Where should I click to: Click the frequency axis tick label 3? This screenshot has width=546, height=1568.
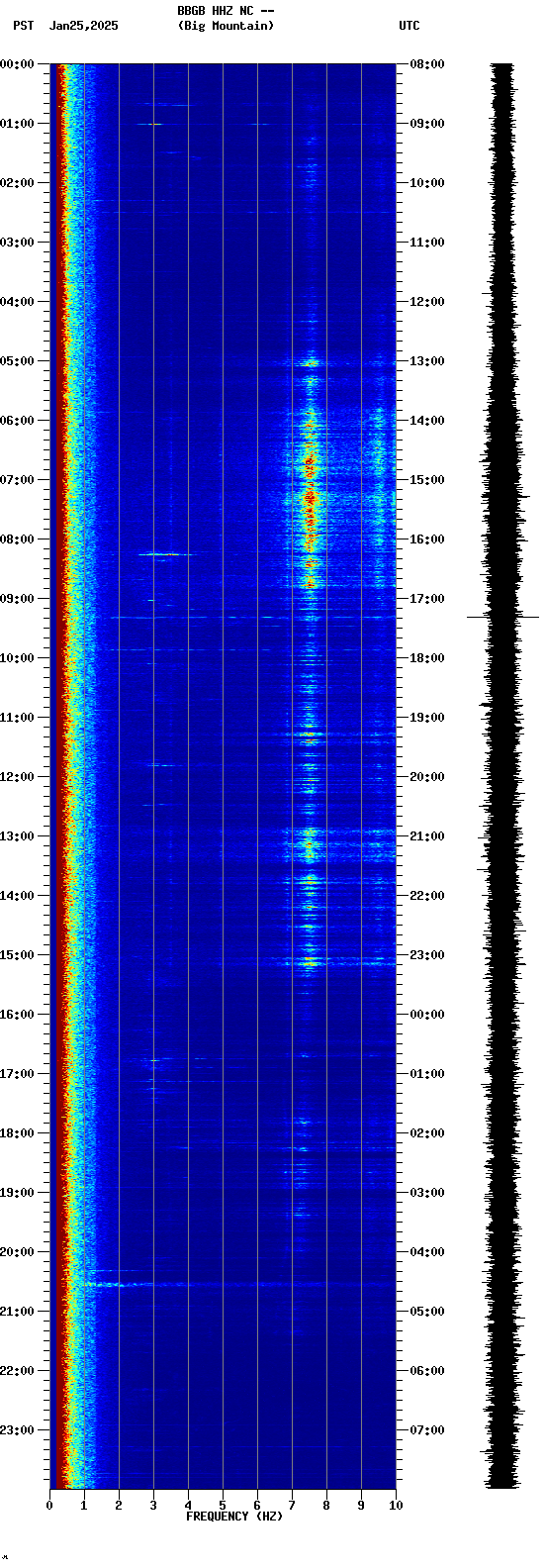point(153,1506)
